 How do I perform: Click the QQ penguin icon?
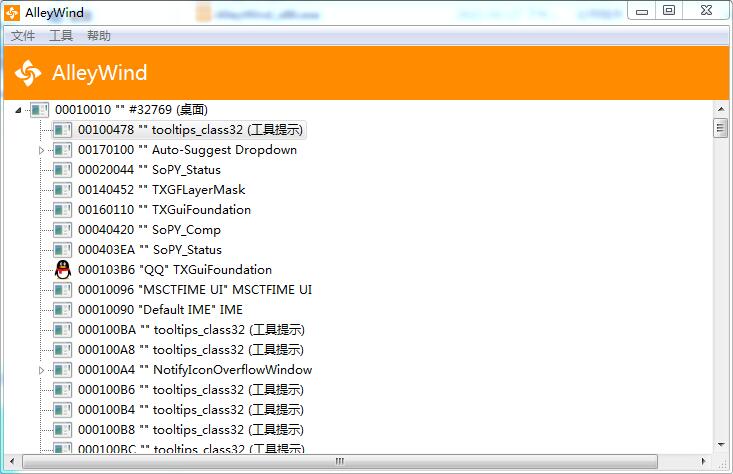tap(63, 270)
